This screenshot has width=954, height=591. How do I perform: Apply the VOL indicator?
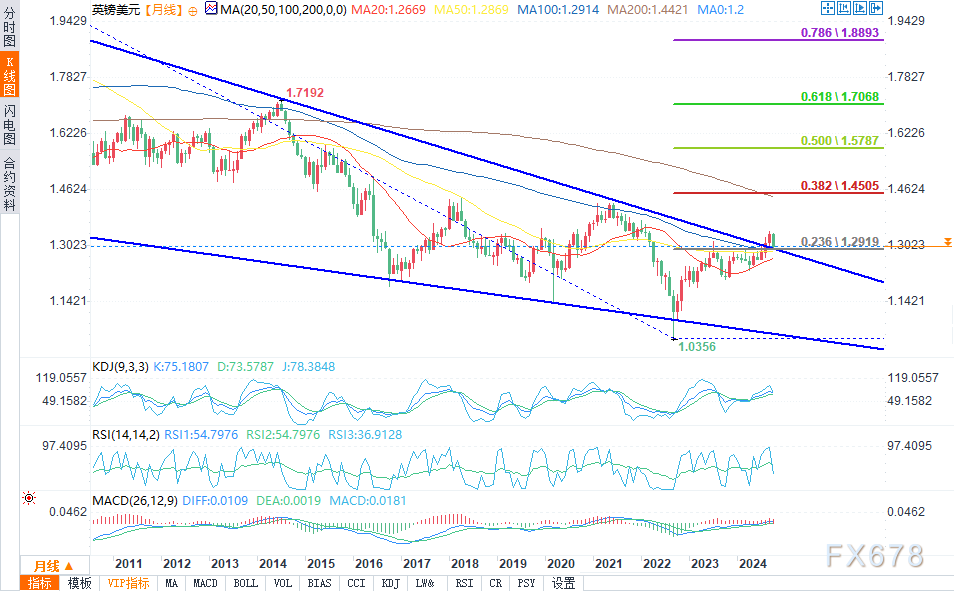coord(282,583)
